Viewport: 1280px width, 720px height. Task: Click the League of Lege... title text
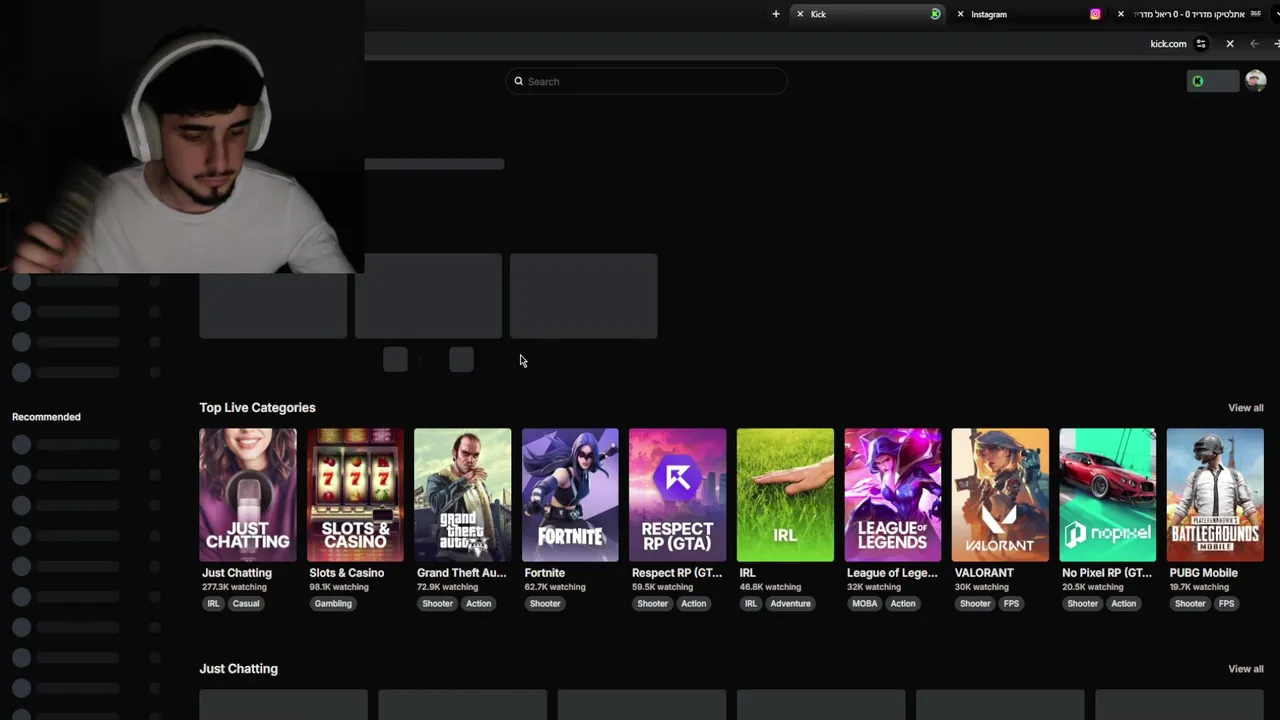tap(892, 573)
